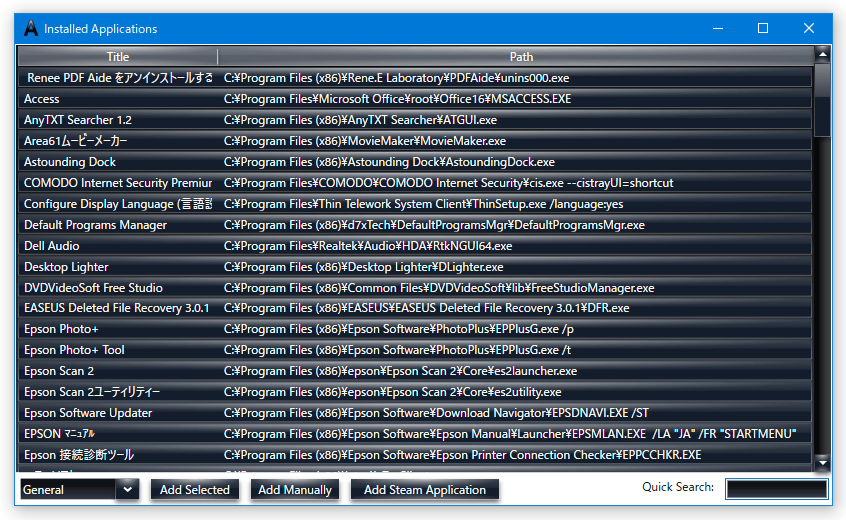Select the Epson Scan 2 row
The width and height of the screenshot is (846, 520).
click(415, 371)
